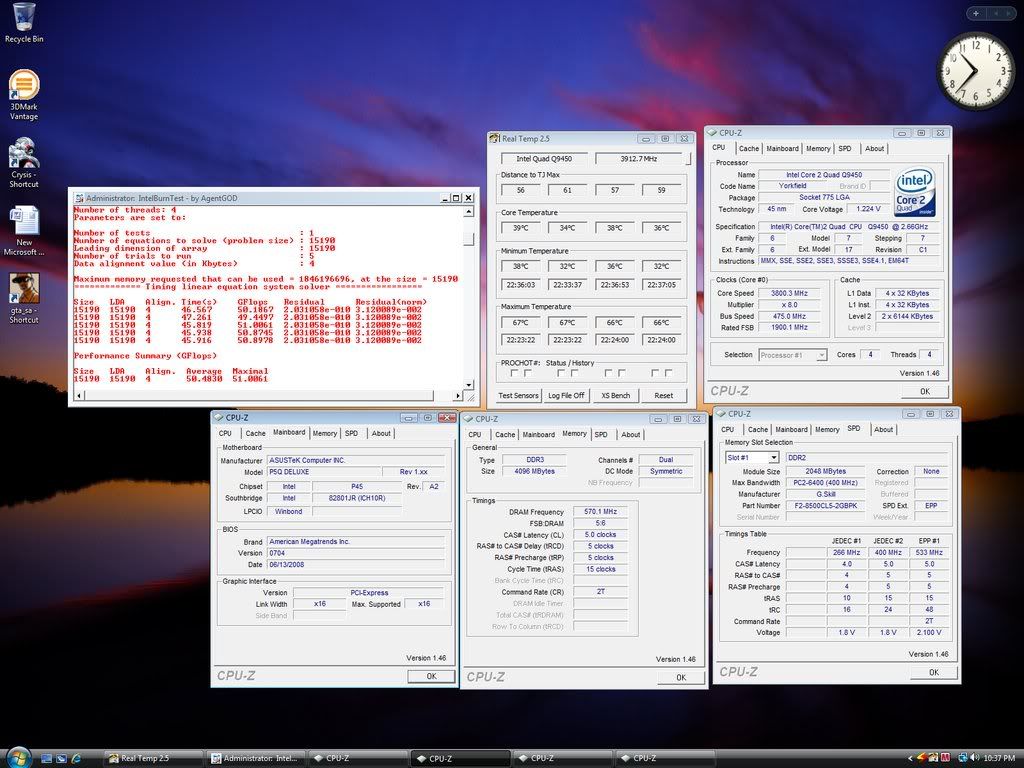Image resolution: width=1024 pixels, height=768 pixels.
Task: Click the BIOS date 06/13/2008 value
Action: (x=356, y=565)
